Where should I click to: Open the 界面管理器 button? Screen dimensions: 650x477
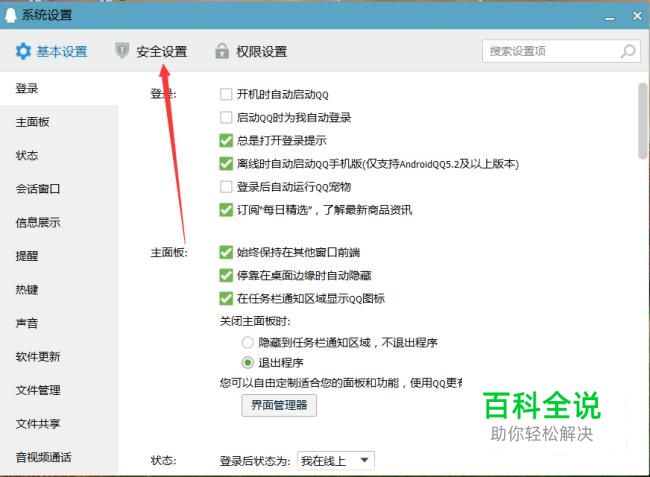[279, 405]
